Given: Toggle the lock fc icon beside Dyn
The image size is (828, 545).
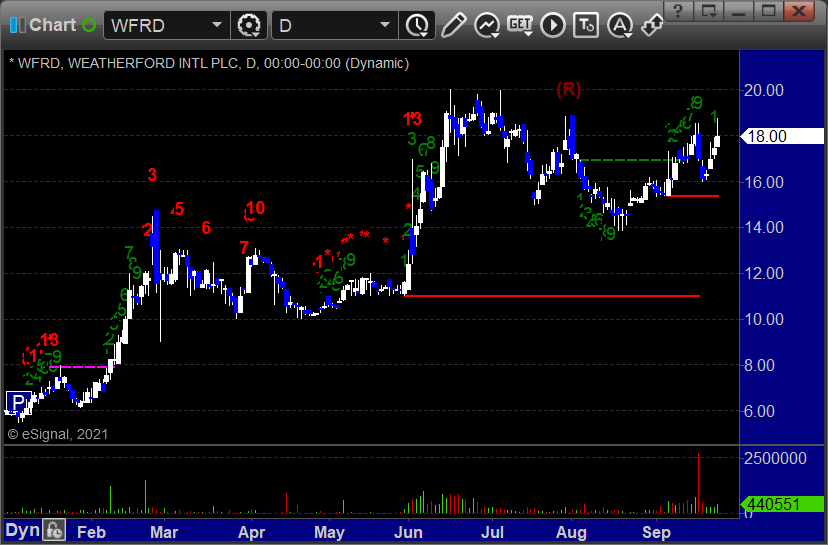Looking at the screenshot, I should tap(54, 530).
